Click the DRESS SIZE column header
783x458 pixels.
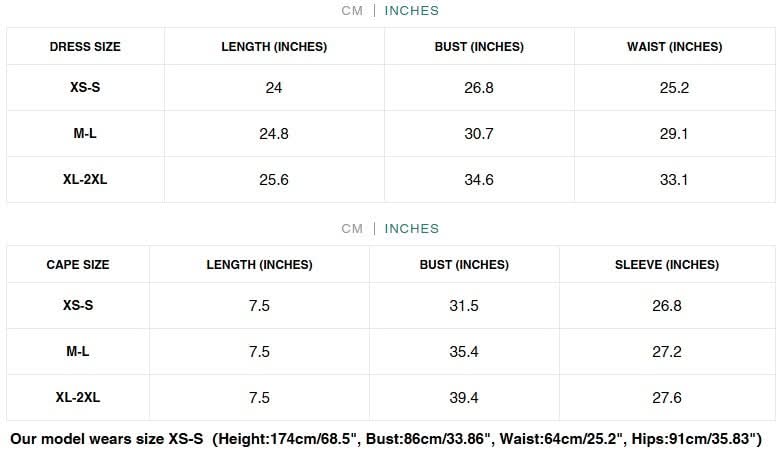click(85, 46)
